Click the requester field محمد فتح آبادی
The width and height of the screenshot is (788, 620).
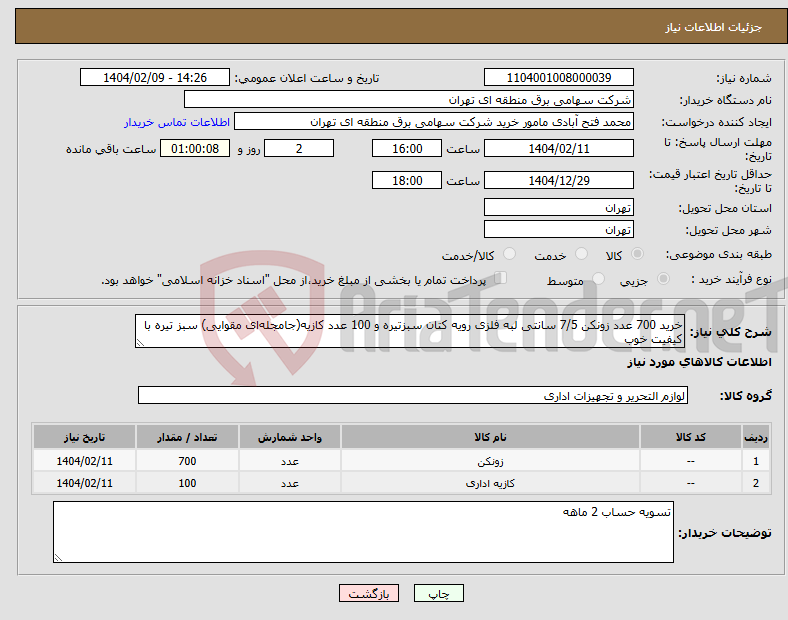pyautogui.click(x=434, y=122)
